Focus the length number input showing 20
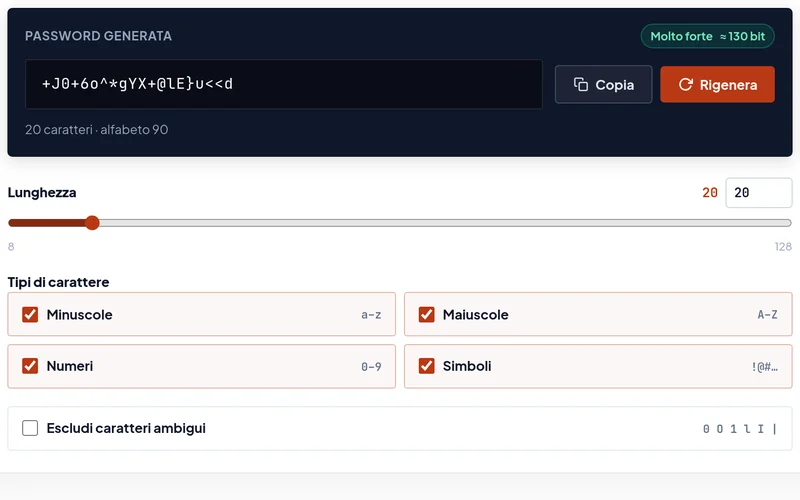800x500 pixels. [759, 192]
